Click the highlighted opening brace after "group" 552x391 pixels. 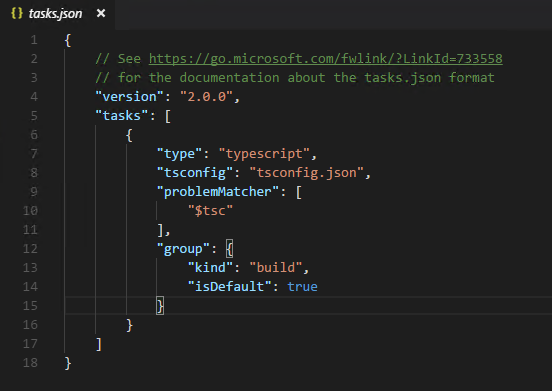(x=230, y=249)
